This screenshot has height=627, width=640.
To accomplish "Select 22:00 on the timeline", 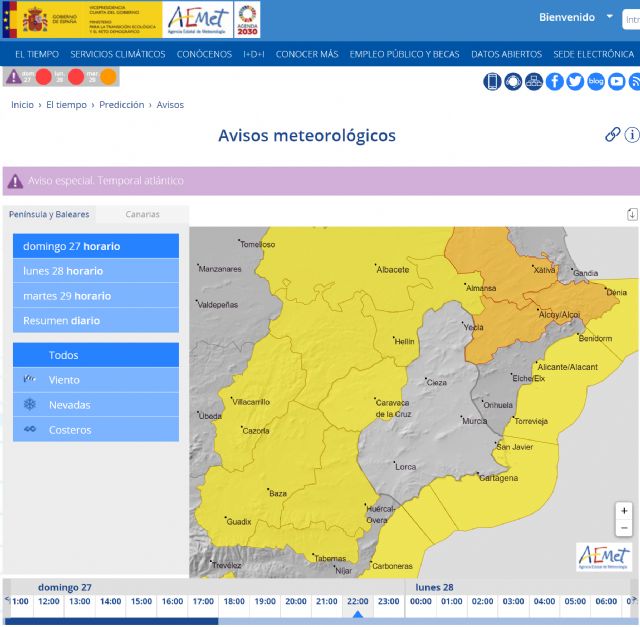I will tap(358, 601).
